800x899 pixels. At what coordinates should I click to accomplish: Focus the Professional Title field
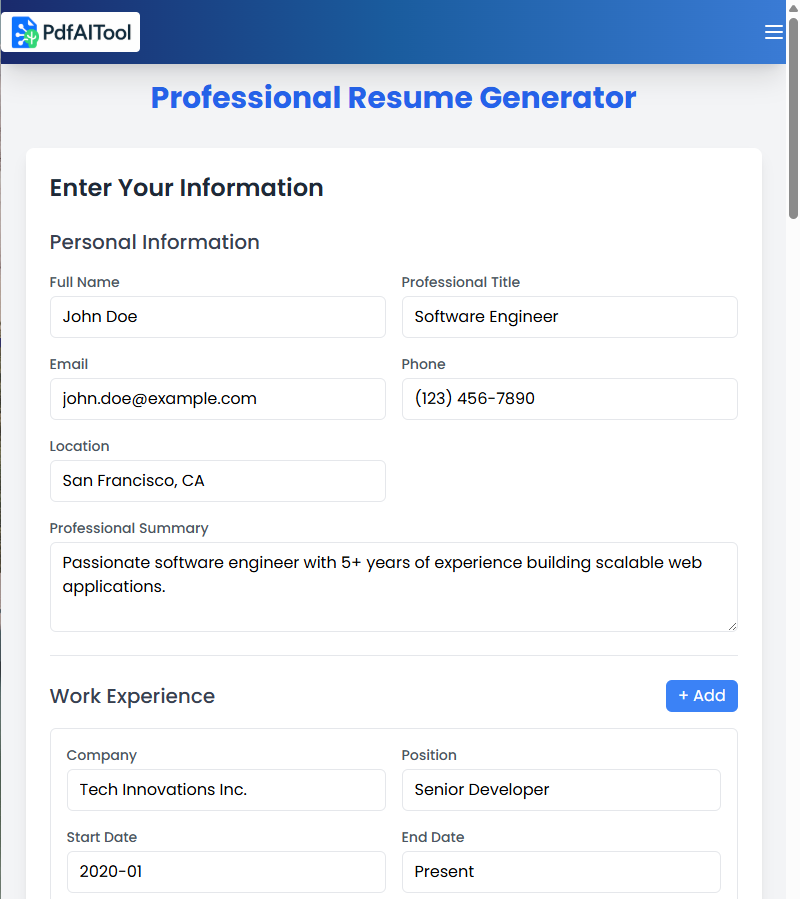[x=569, y=317]
